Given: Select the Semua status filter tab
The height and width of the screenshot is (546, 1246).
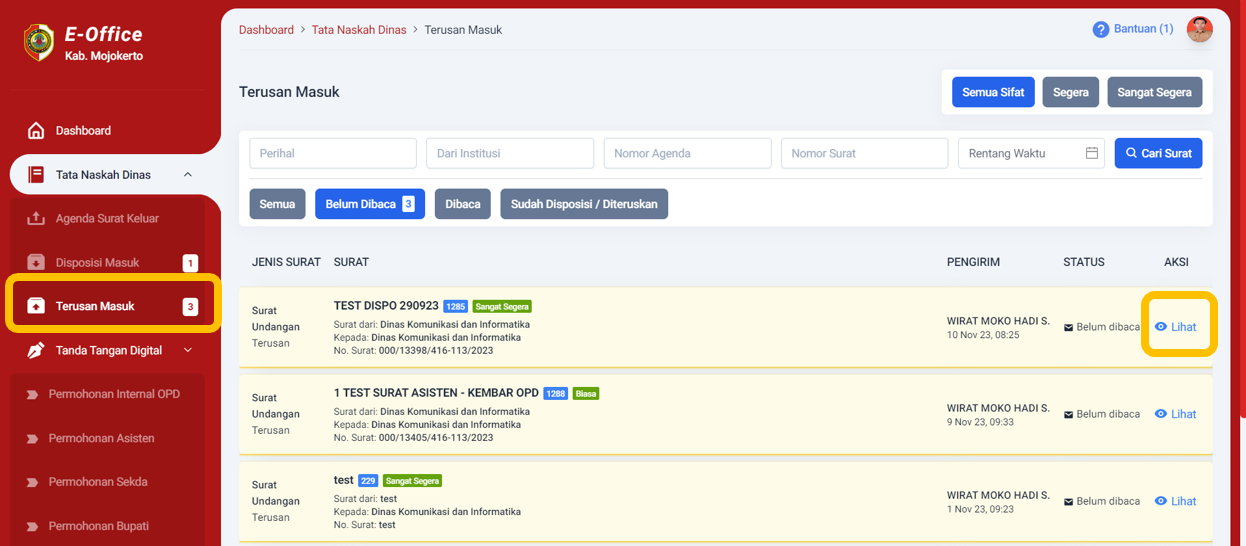Looking at the screenshot, I should click(277, 204).
